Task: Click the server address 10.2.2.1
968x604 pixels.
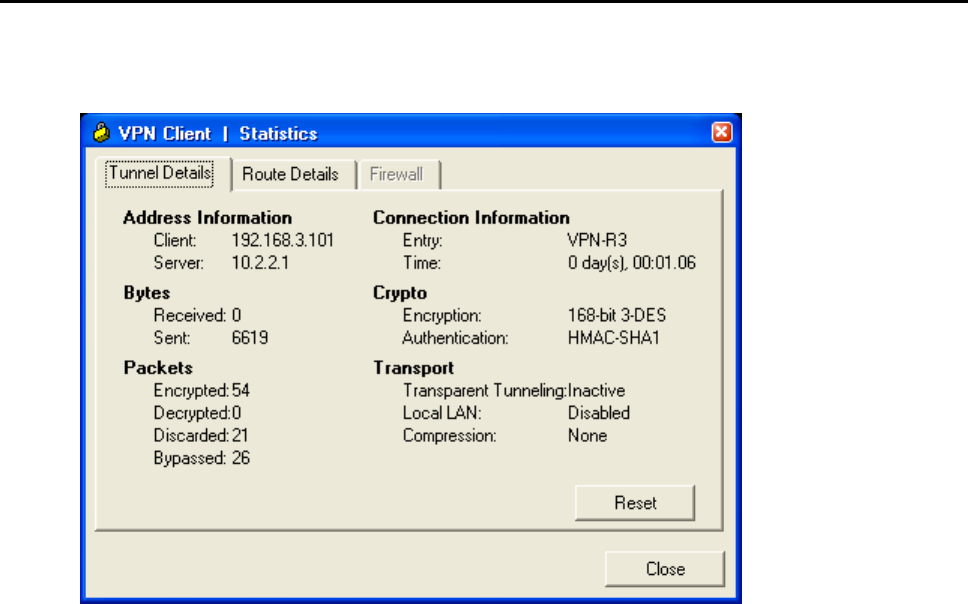Action: pyautogui.click(x=260, y=263)
